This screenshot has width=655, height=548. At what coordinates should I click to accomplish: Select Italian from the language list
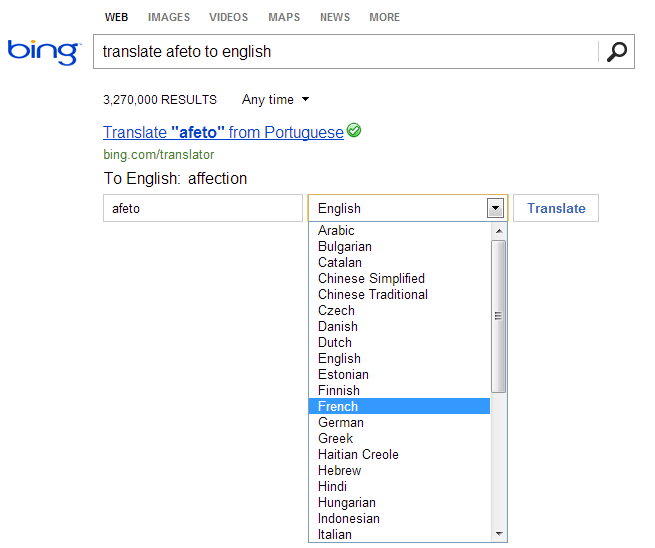pyautogui.click(x=399, y=534)
